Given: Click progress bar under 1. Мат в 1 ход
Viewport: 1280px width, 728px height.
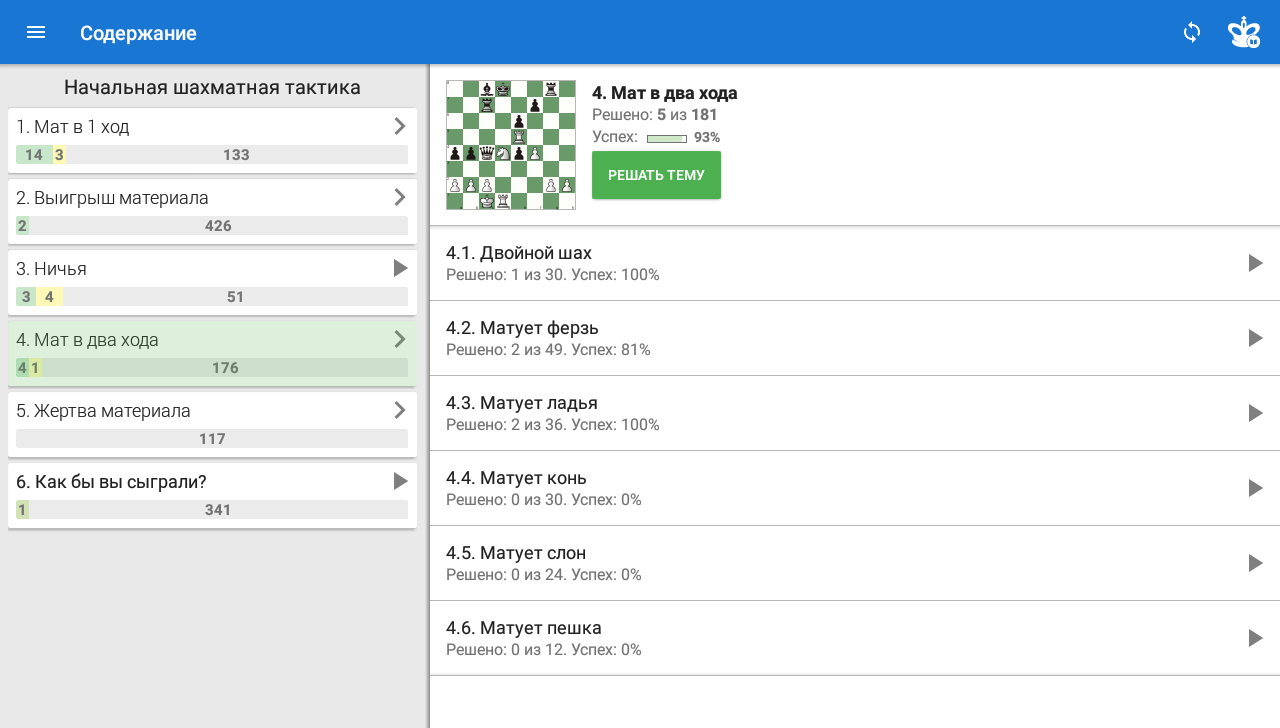Looking at the screenshot, I should (212, 155).
